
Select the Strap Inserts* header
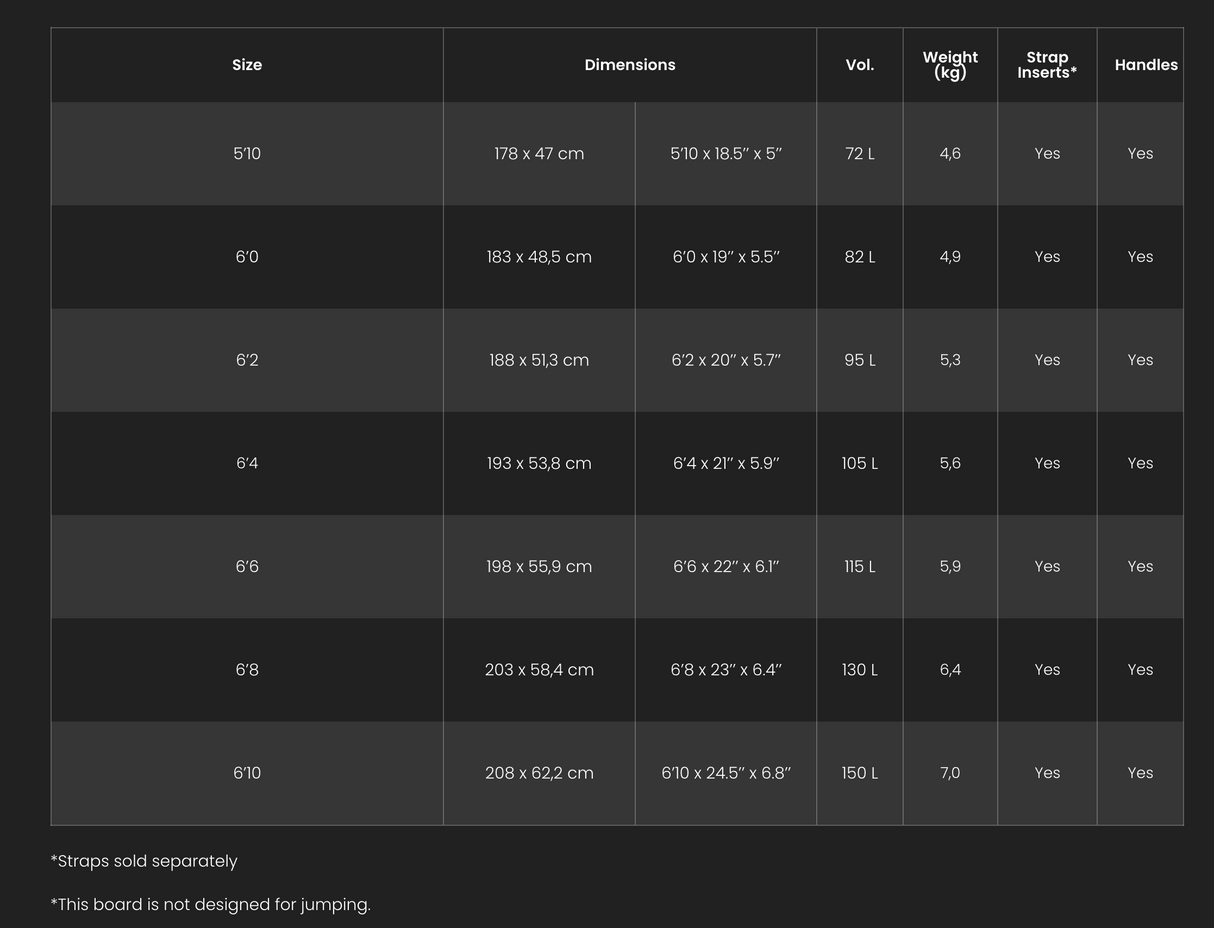coord(1047,65)
